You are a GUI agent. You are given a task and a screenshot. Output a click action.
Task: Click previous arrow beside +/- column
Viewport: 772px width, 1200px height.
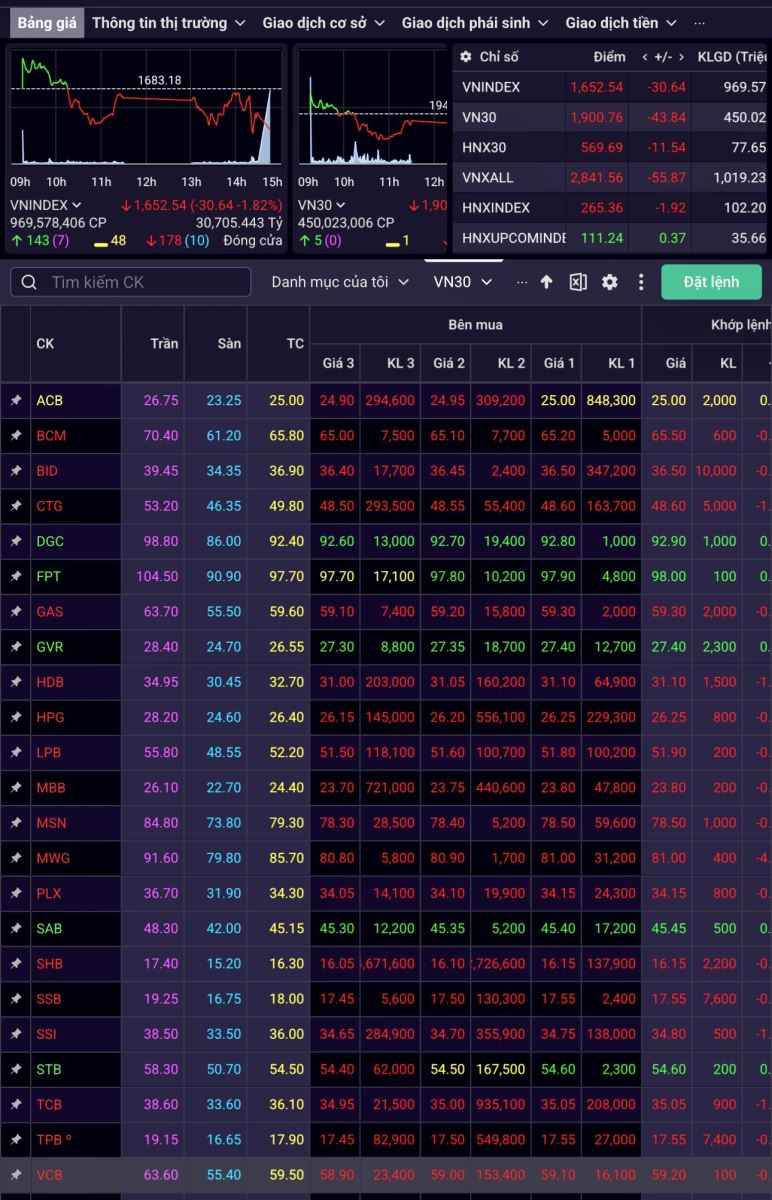(x=646, y=57)
